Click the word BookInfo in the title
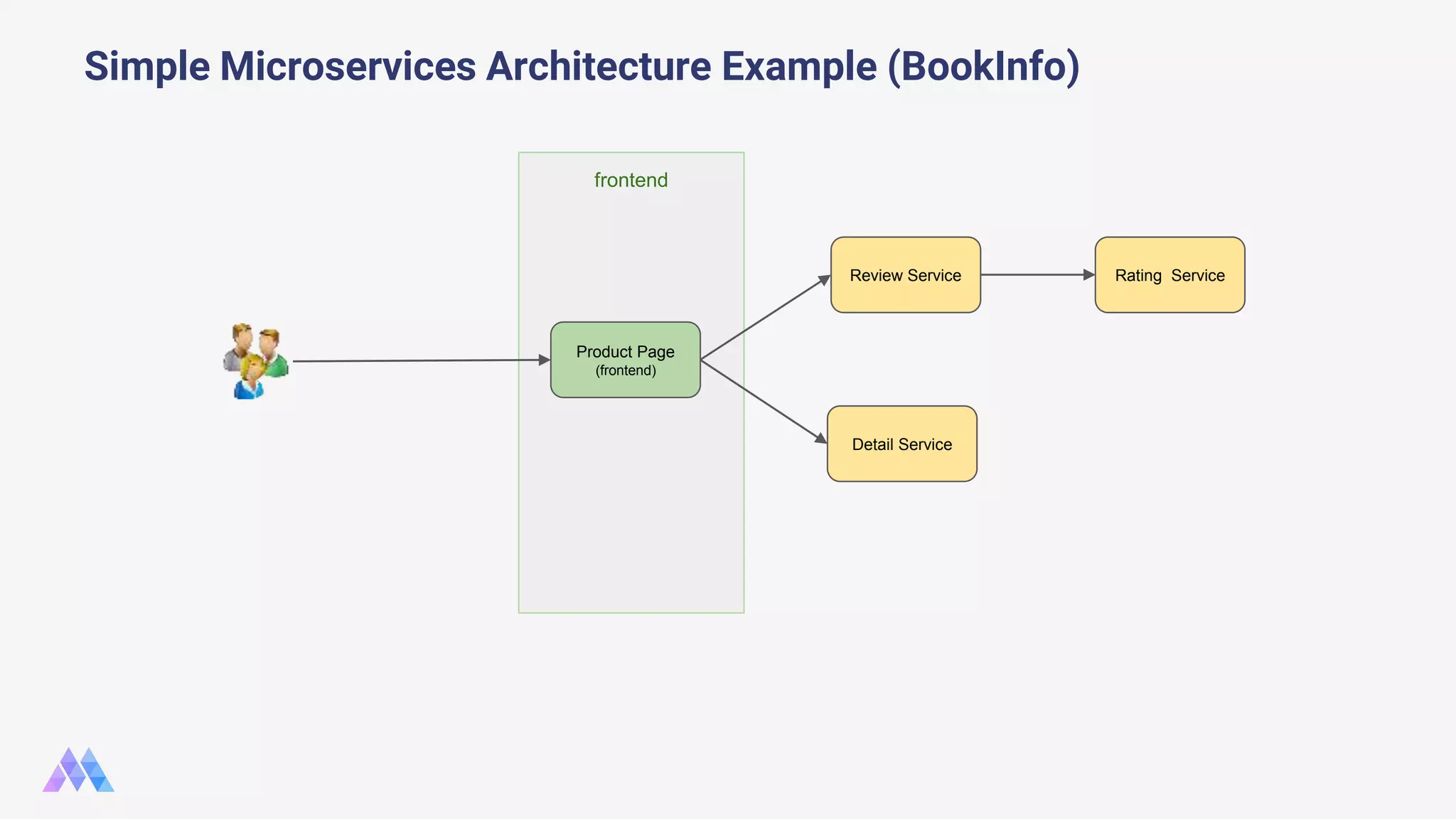This screenshot has height=819, width=1456. coord(983,67)
